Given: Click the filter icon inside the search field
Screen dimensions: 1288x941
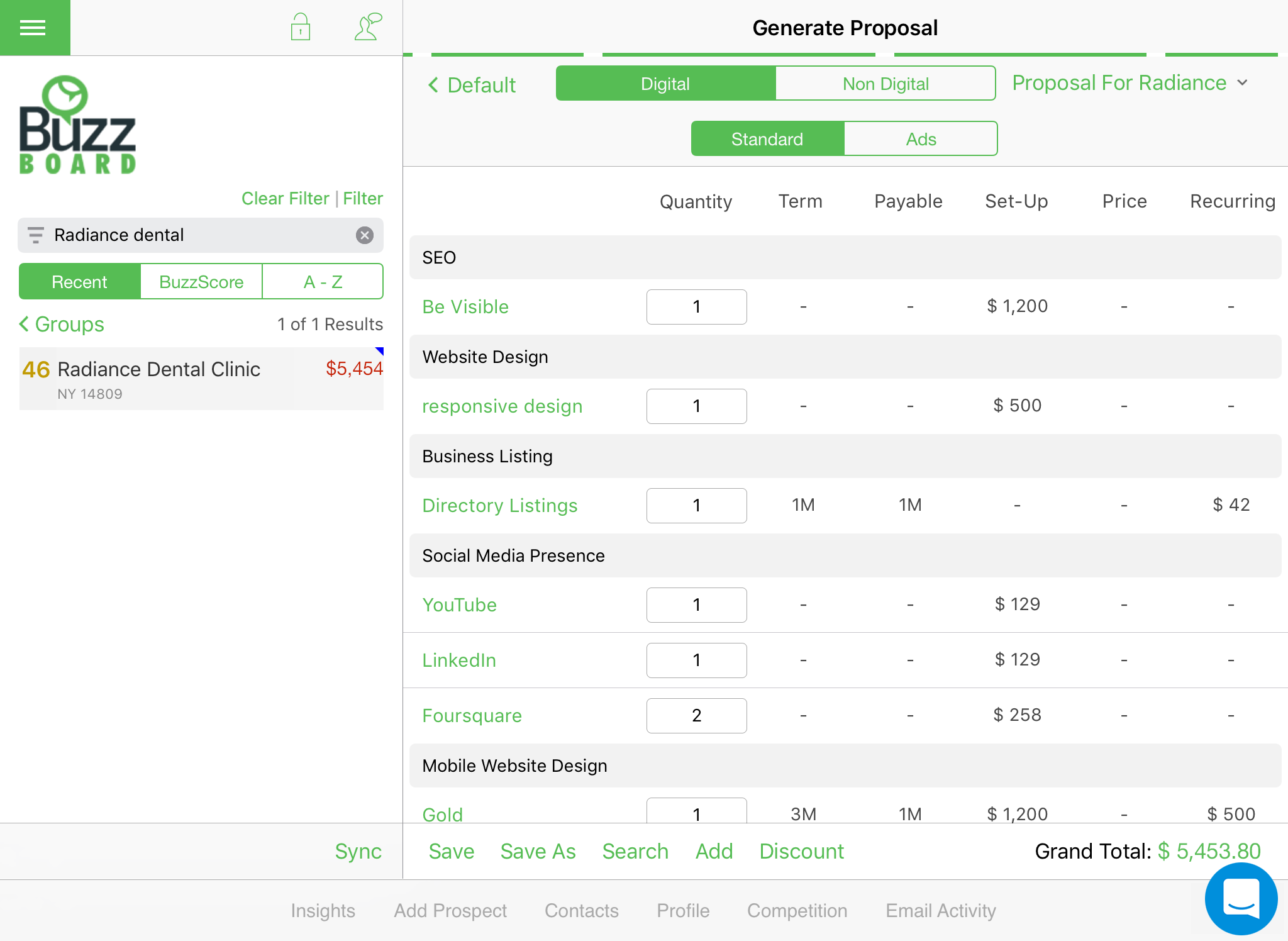Looking at the screenshot, I should pyautogui.click(x=36, y=235).
